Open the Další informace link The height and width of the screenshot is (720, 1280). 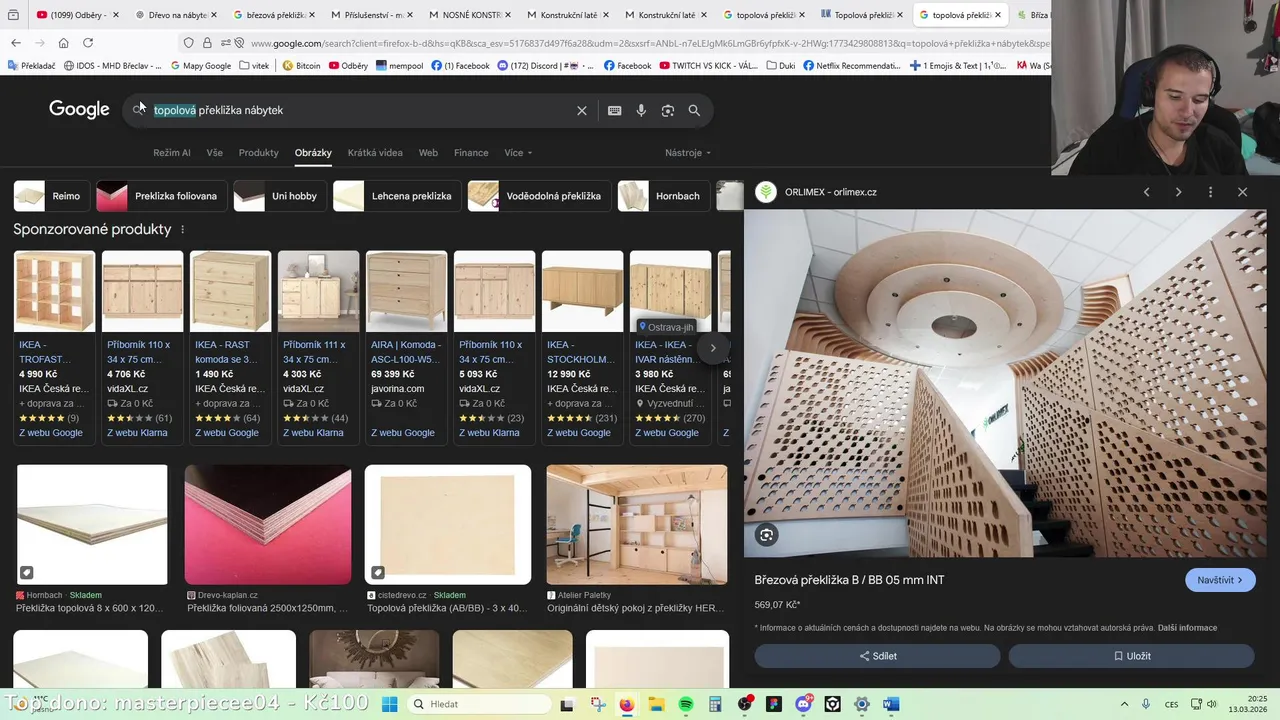click(1187, 628)
